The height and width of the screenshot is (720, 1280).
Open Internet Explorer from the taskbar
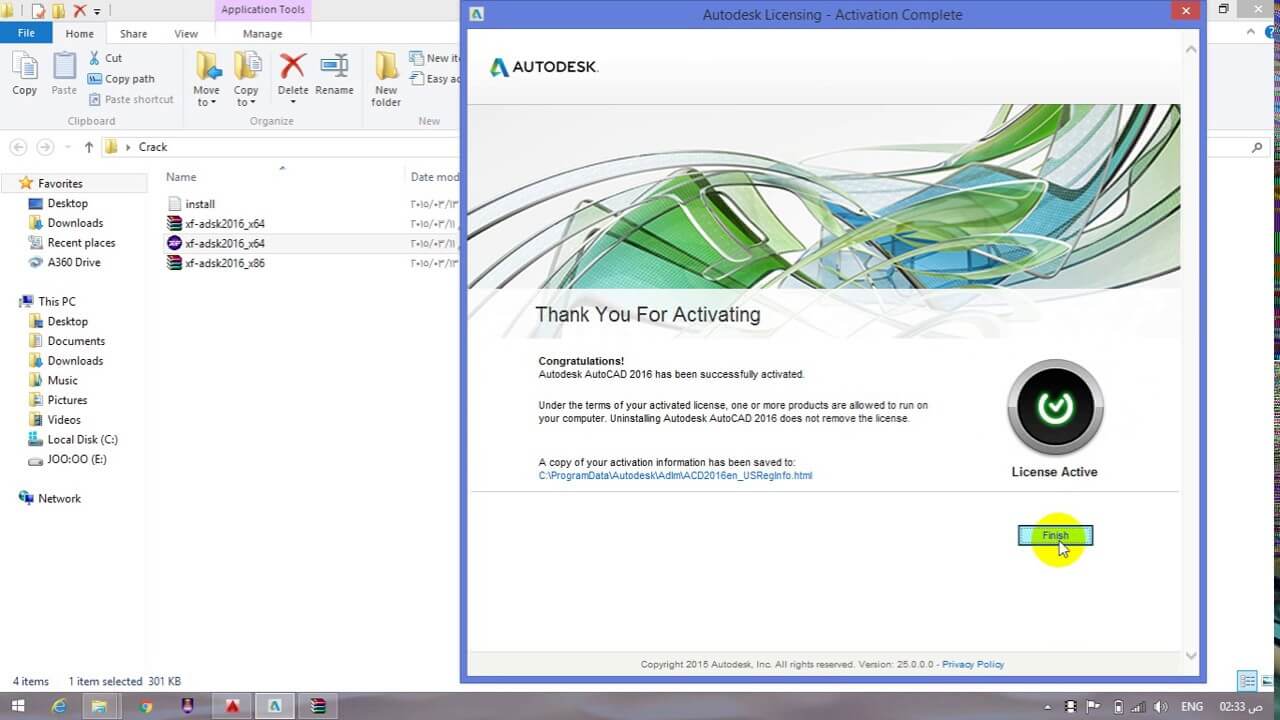59,706
